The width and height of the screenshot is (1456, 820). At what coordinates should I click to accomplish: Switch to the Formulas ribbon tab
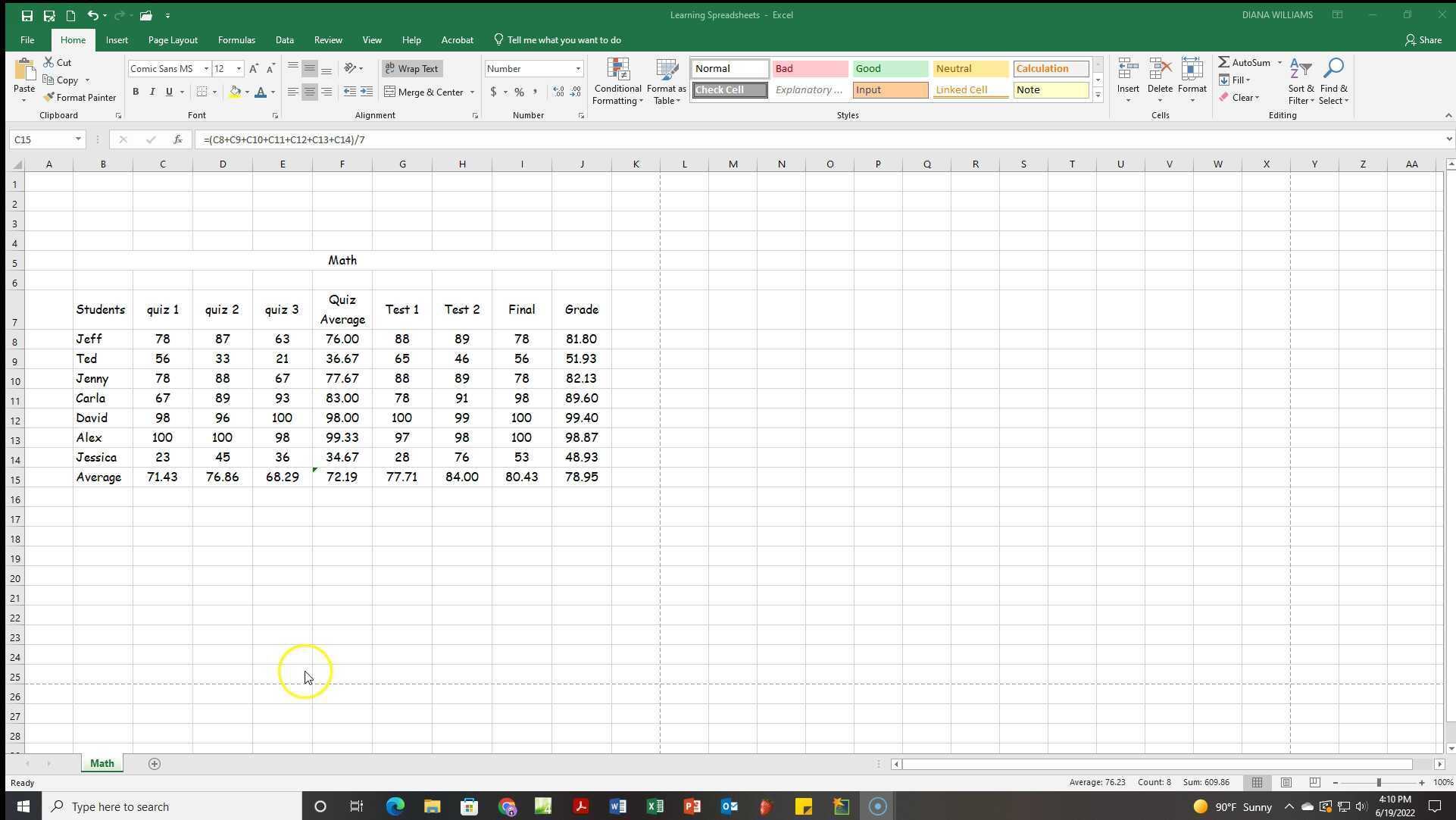tap(236, 39)
